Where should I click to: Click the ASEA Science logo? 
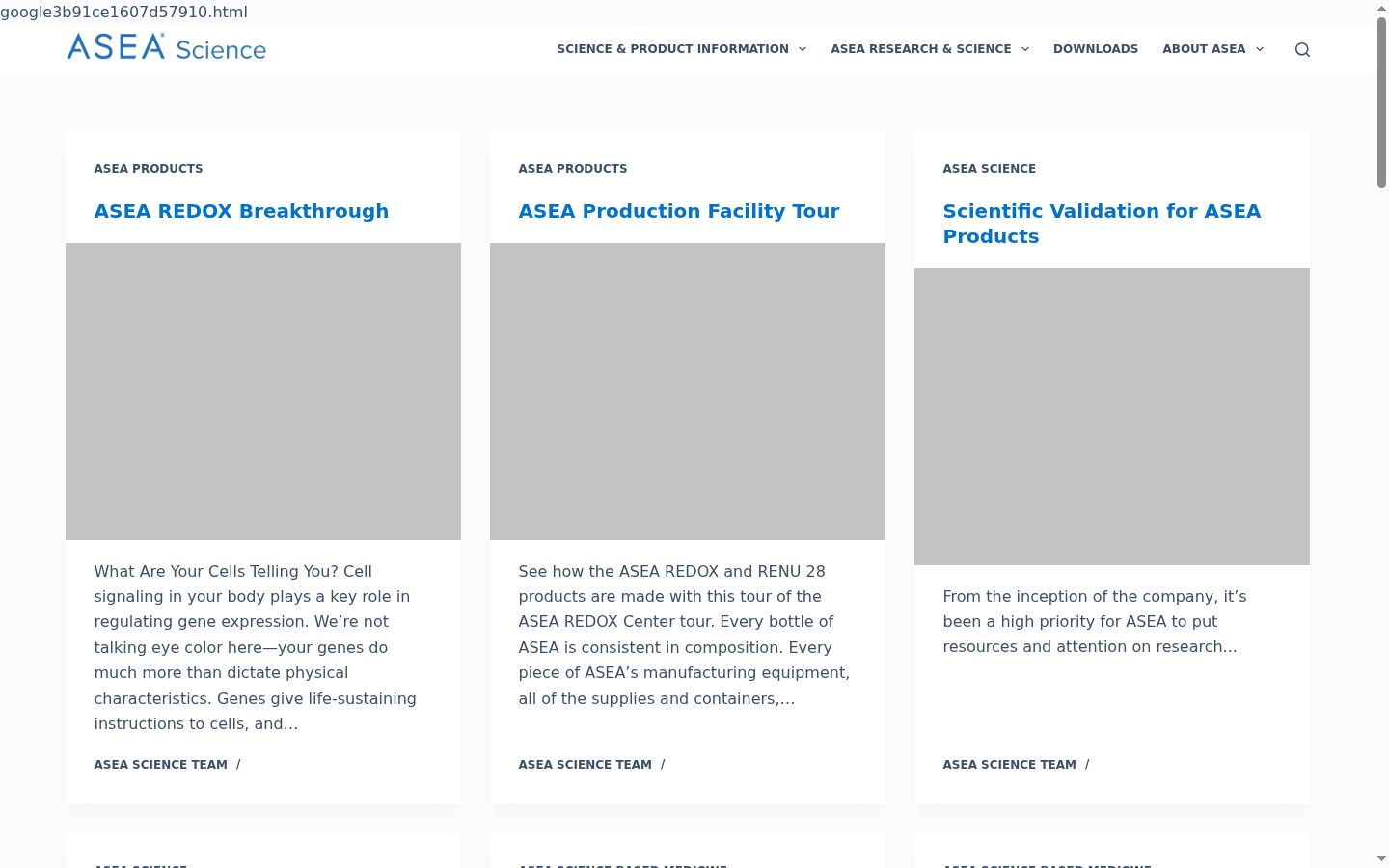(166, 47)
